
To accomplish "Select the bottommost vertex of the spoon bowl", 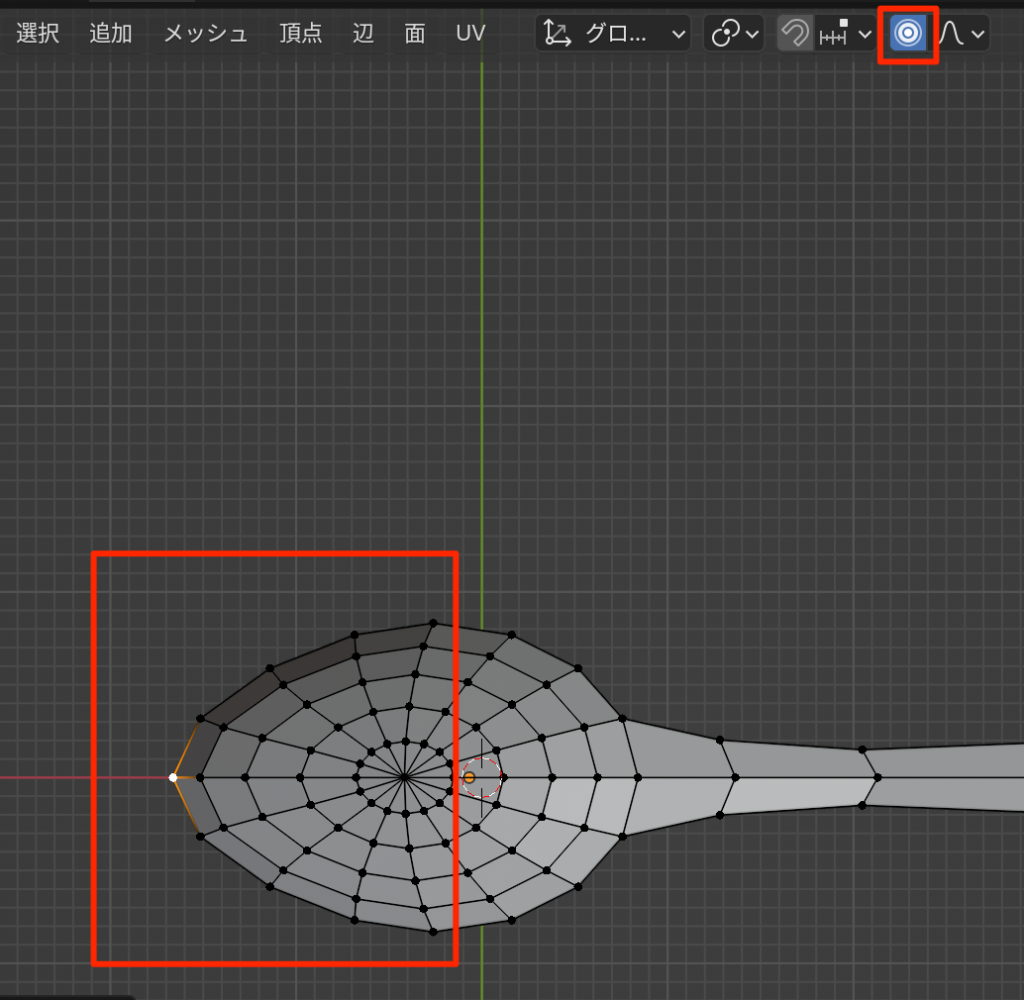I will [432, 932].
